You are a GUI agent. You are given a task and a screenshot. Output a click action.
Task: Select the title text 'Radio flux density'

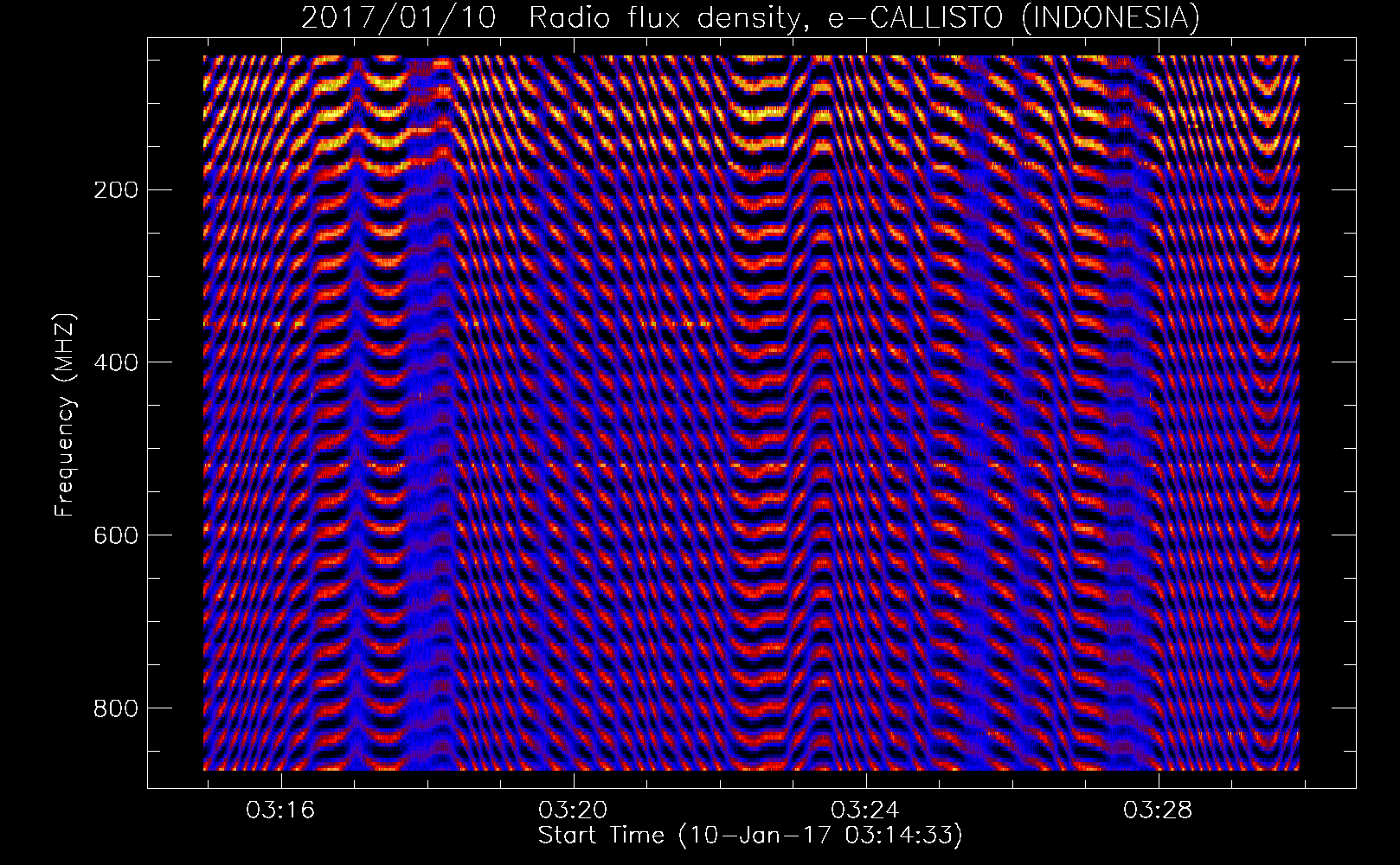point(667,17)
